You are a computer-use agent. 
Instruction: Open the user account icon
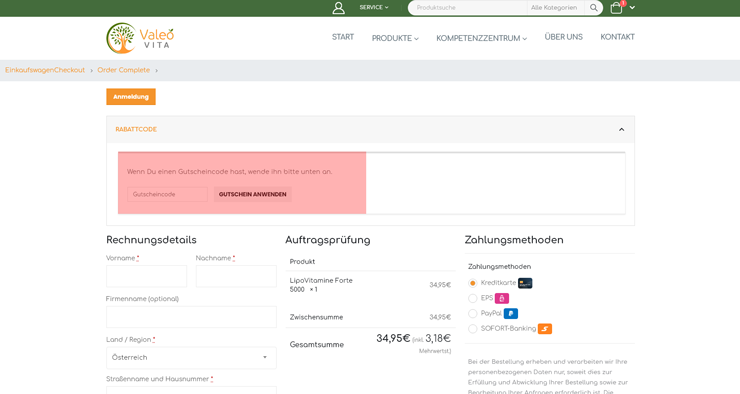tap(338, 8)
